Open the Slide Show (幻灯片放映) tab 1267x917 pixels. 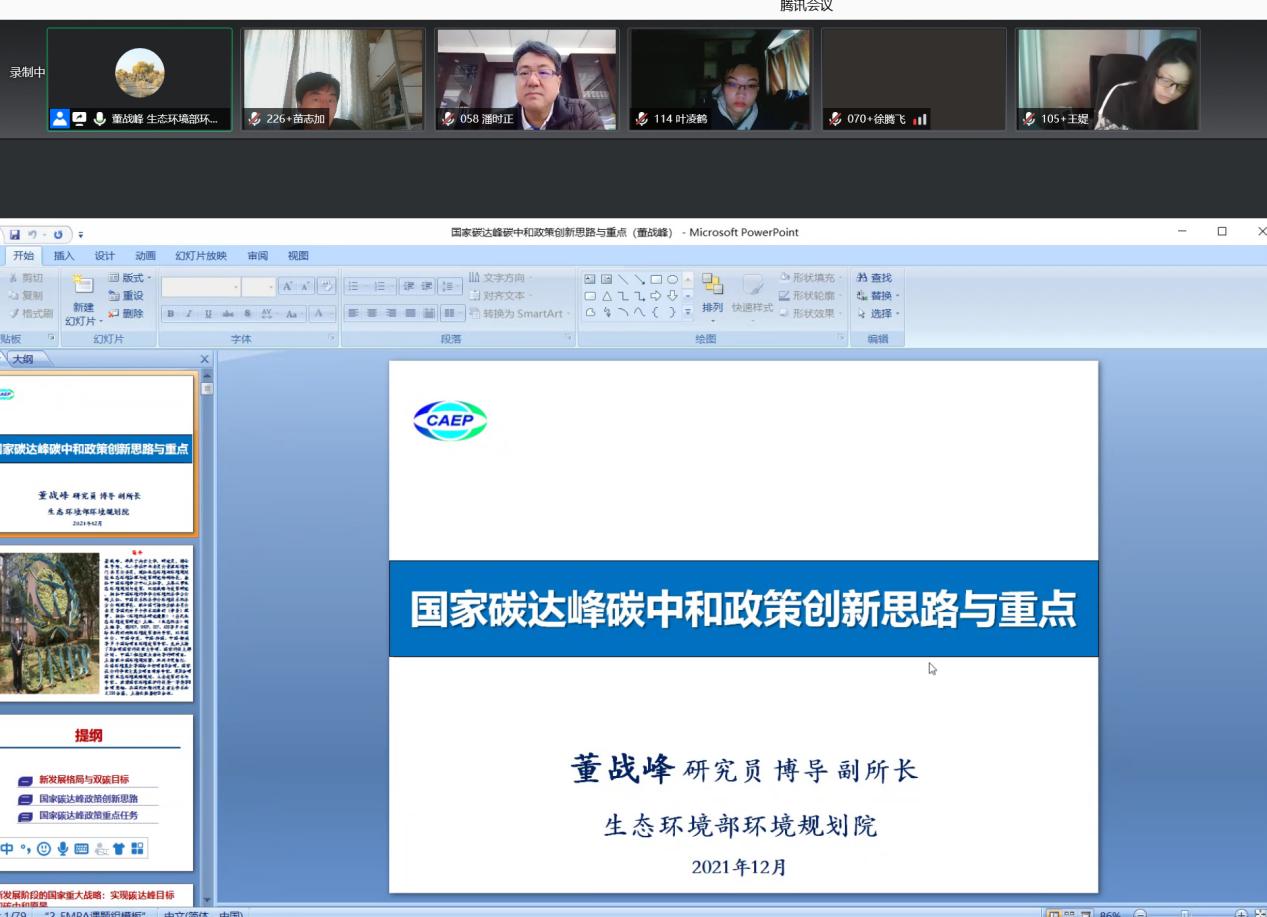point(201,256)
